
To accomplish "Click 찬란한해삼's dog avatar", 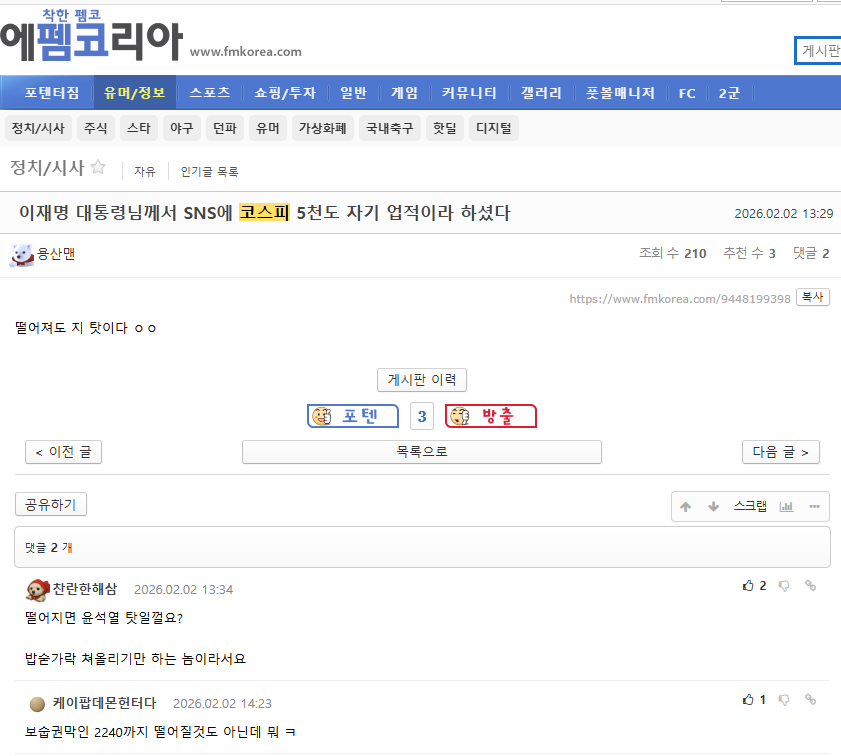I will pos(38,590).
